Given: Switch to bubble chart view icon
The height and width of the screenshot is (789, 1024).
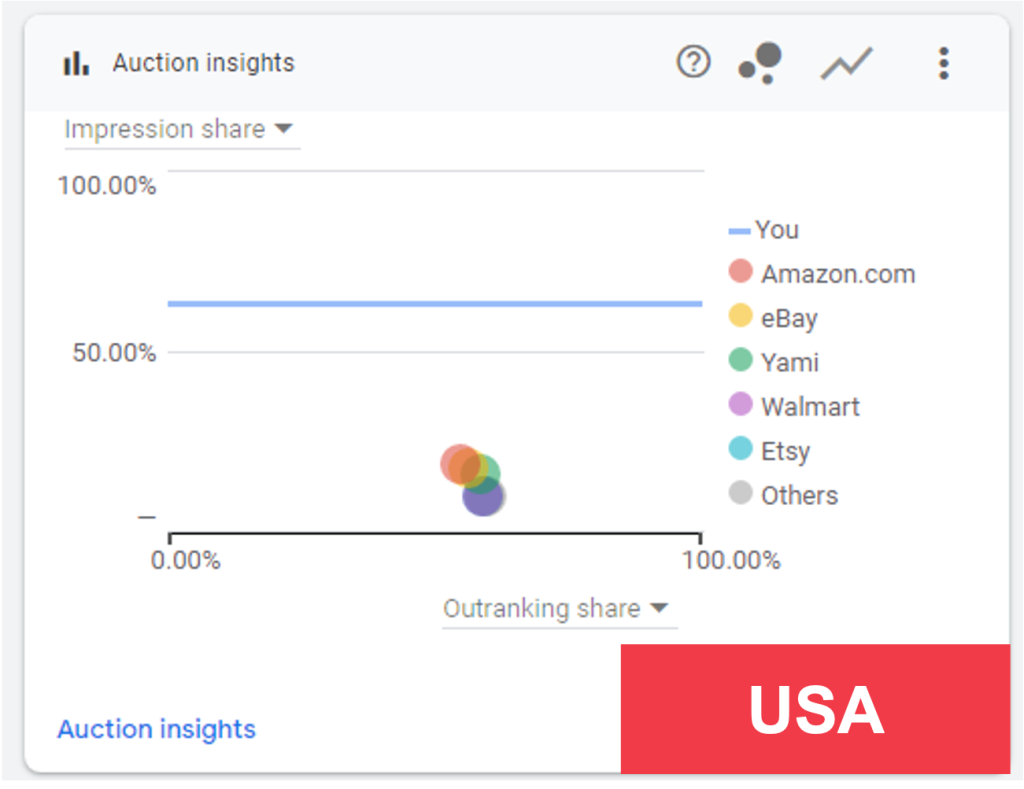Looking at the screenshot, I should pyautogui.click(x=760, y=63).
